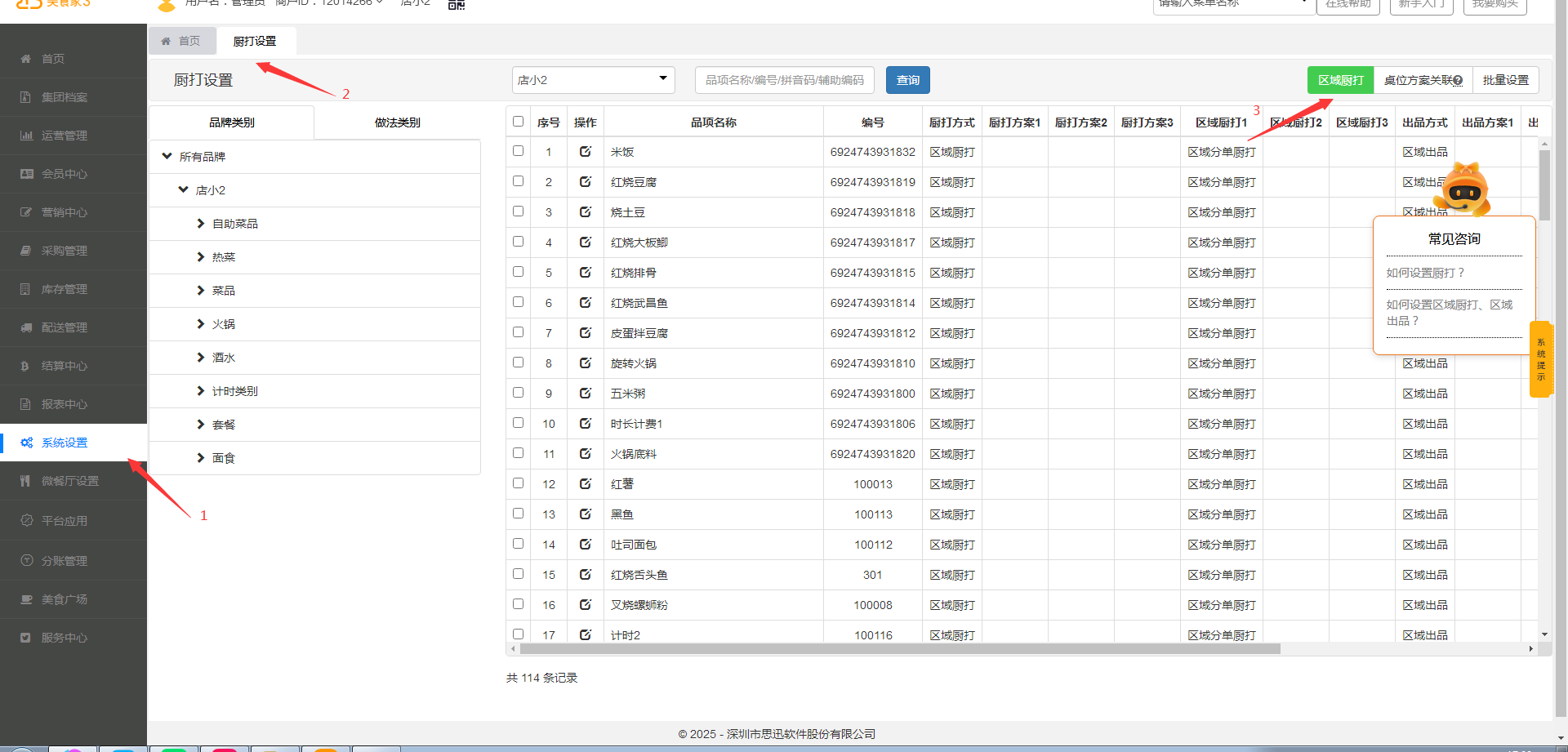The width and height of the screenshot is (1568, 752).
Task: Click the edit icon for 红烧排骨 row
Action: coord(585,272)
